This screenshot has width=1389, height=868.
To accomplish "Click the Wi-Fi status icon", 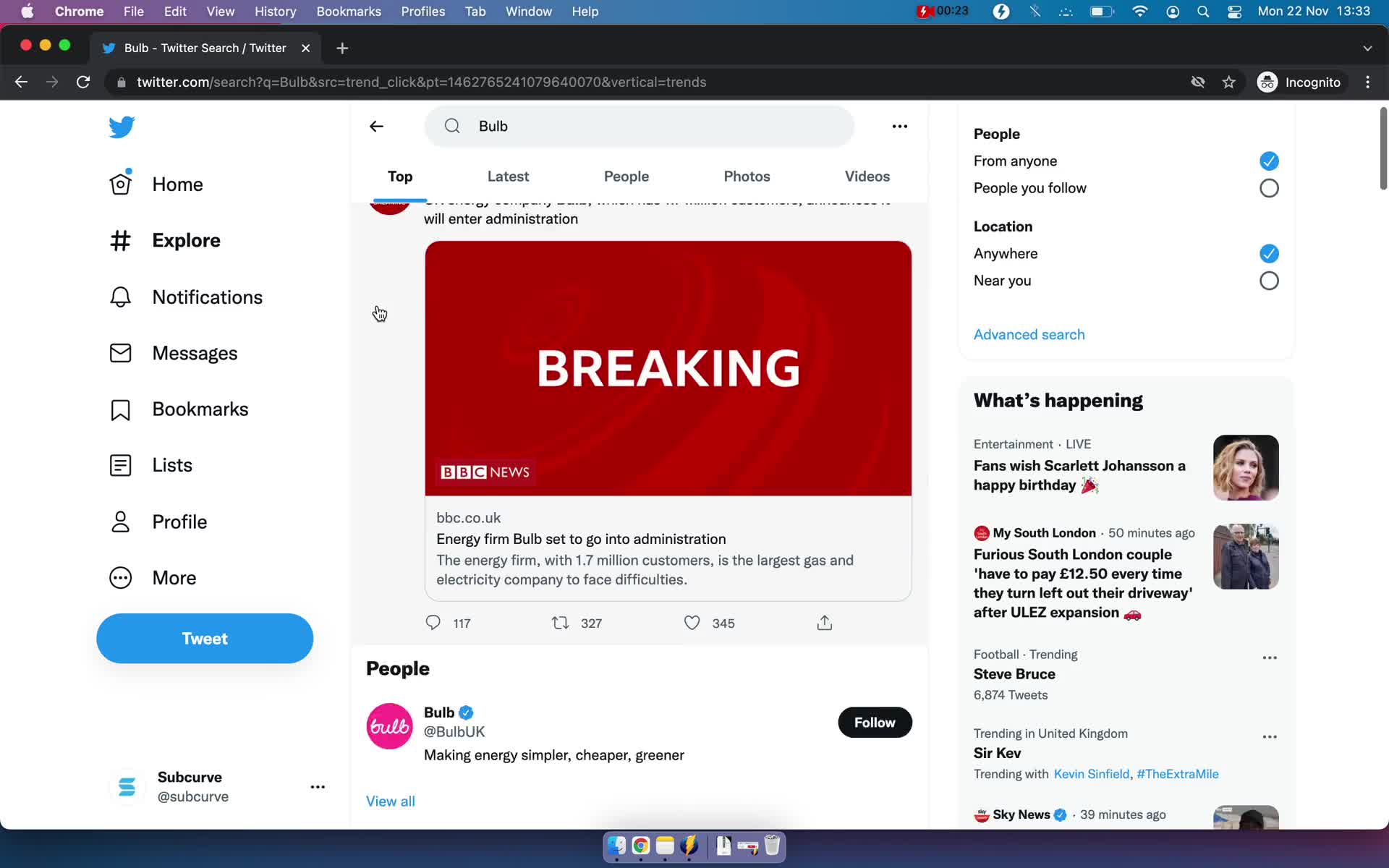I will [1139, 12].
